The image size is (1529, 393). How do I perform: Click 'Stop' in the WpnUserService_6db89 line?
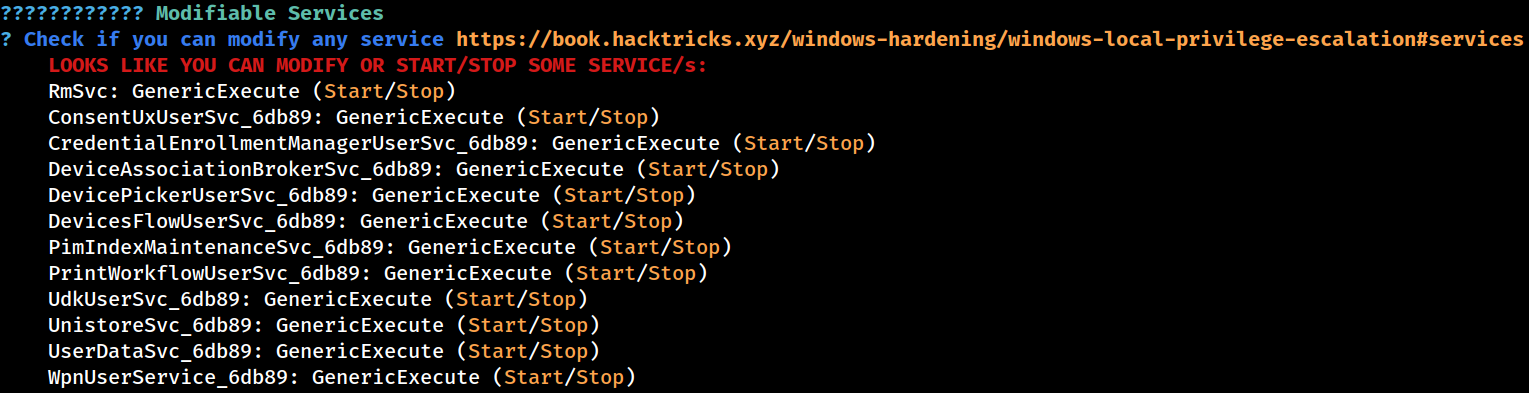tap(600, 378)
